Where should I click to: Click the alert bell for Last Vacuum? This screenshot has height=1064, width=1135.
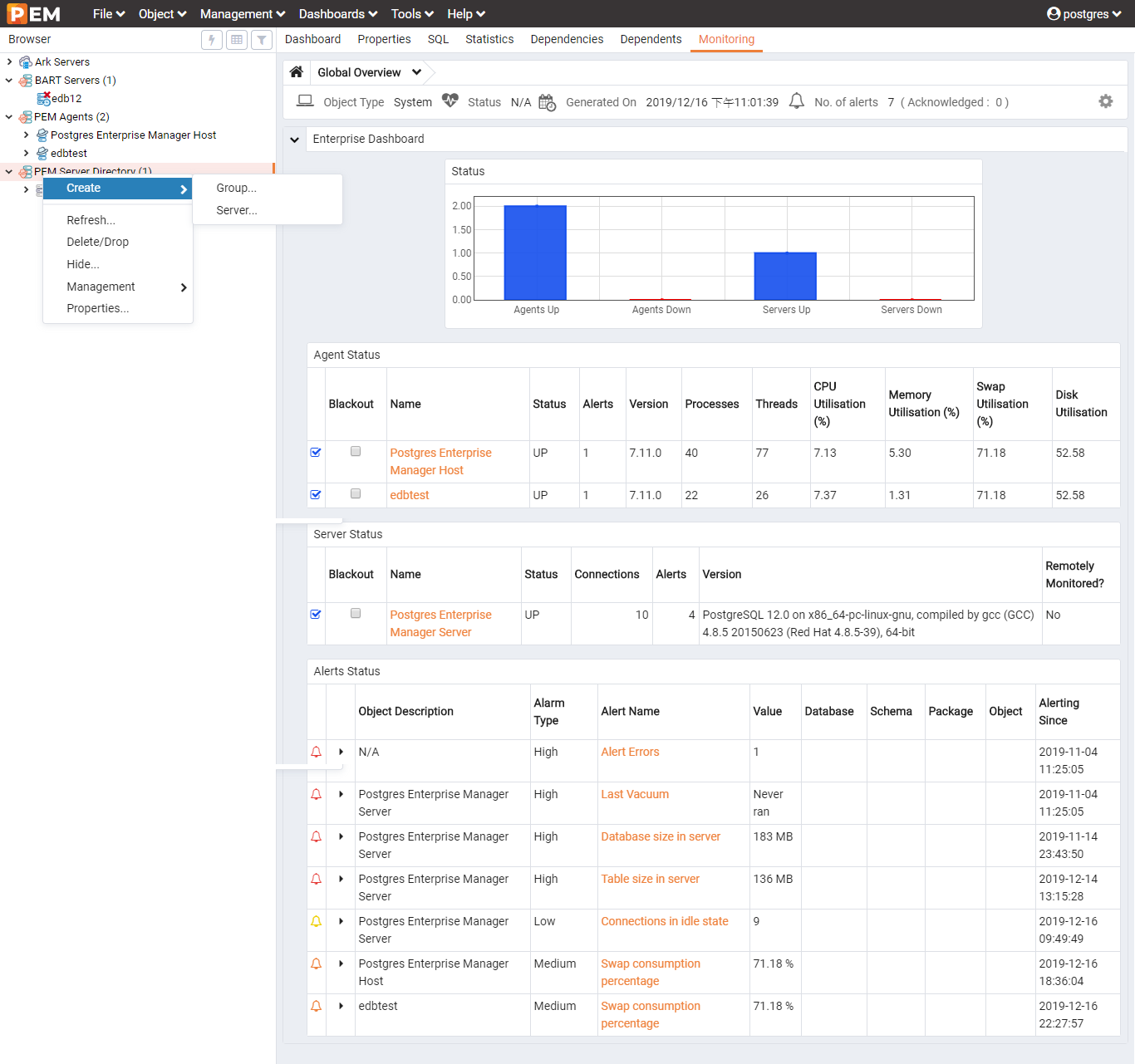tap(316, 795)
